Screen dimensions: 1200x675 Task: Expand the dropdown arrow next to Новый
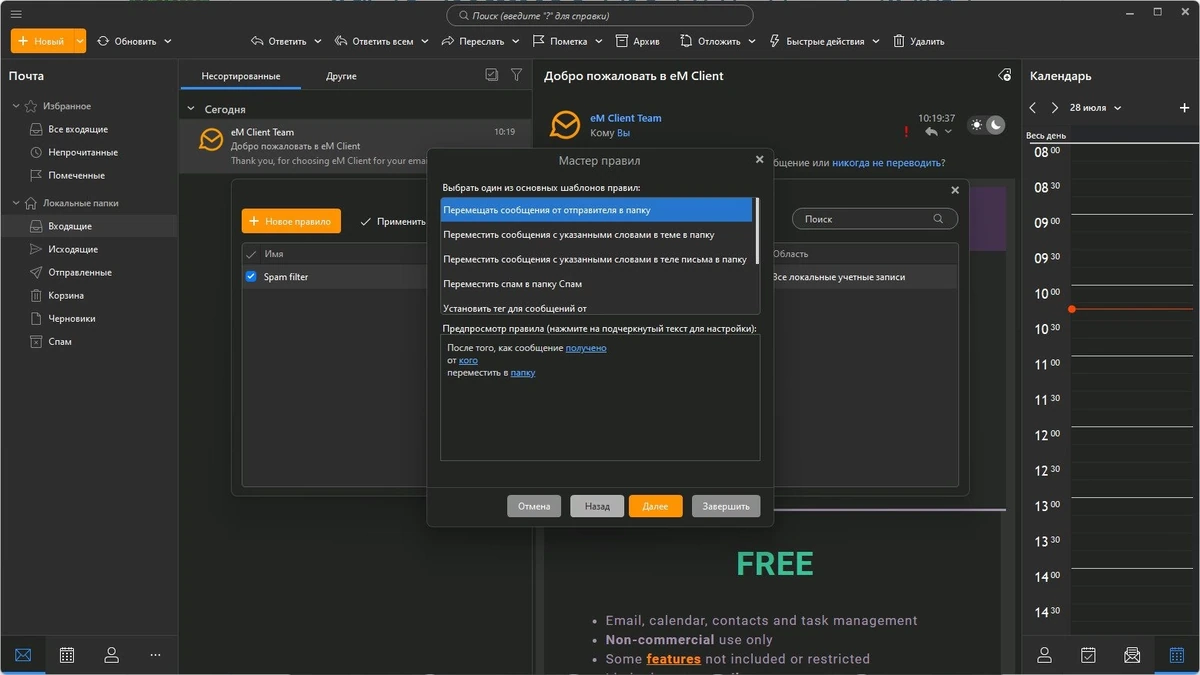tap(80, 41)
